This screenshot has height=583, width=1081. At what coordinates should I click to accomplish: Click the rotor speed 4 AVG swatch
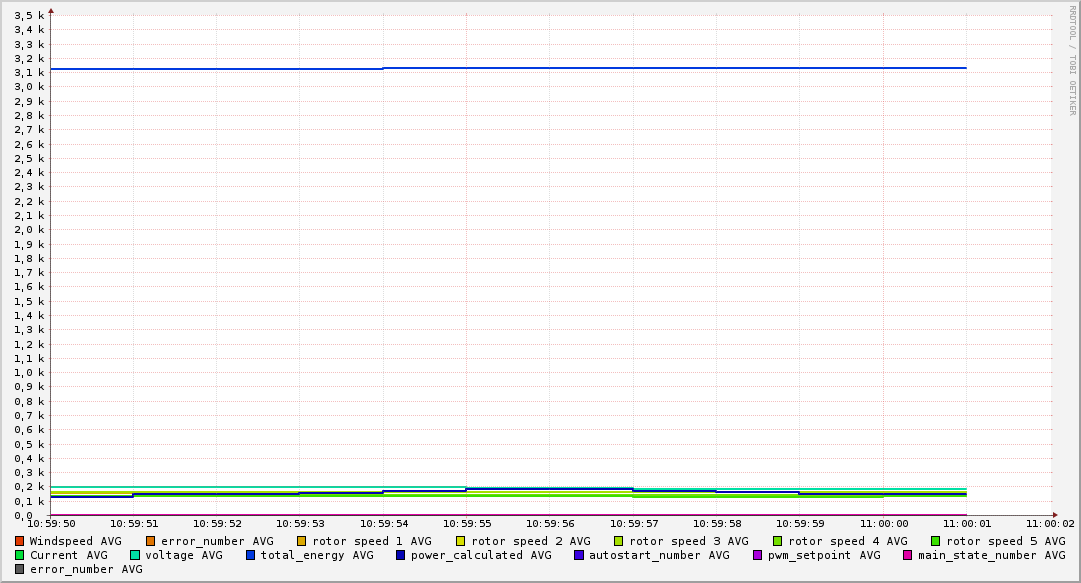click(x=778, y=541)
